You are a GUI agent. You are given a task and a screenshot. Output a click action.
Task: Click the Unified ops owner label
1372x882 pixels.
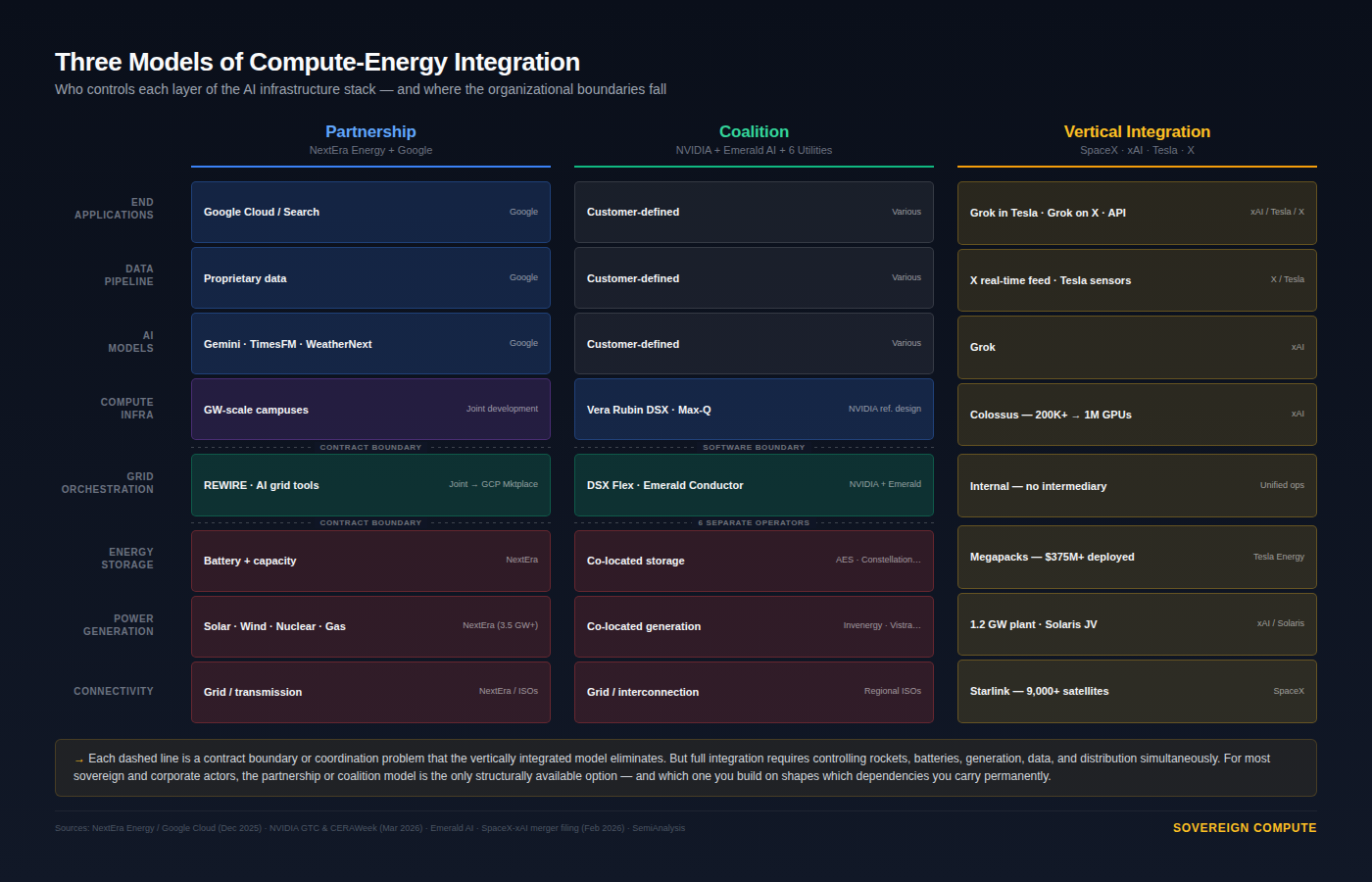pyautogui.click(x=1282, y=485)
